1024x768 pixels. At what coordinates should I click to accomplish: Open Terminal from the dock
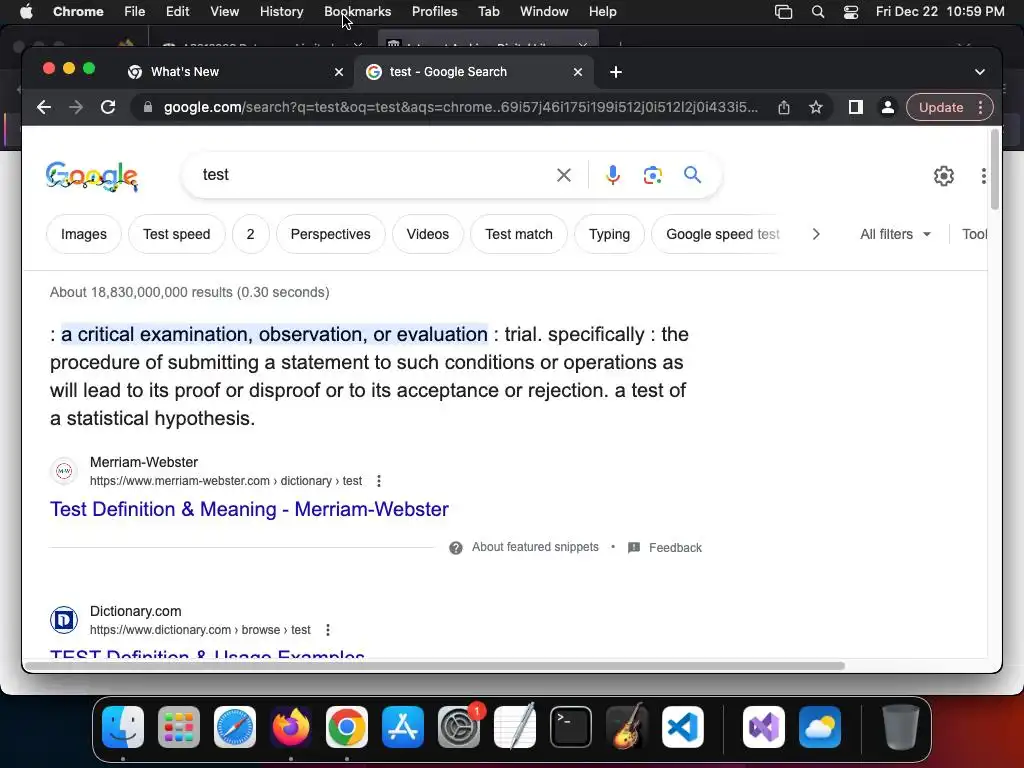[571, 727]
